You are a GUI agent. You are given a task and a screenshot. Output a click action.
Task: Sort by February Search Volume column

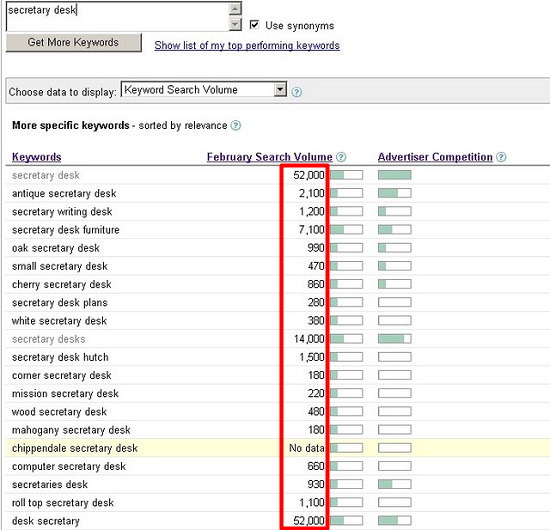coord(269,157)
